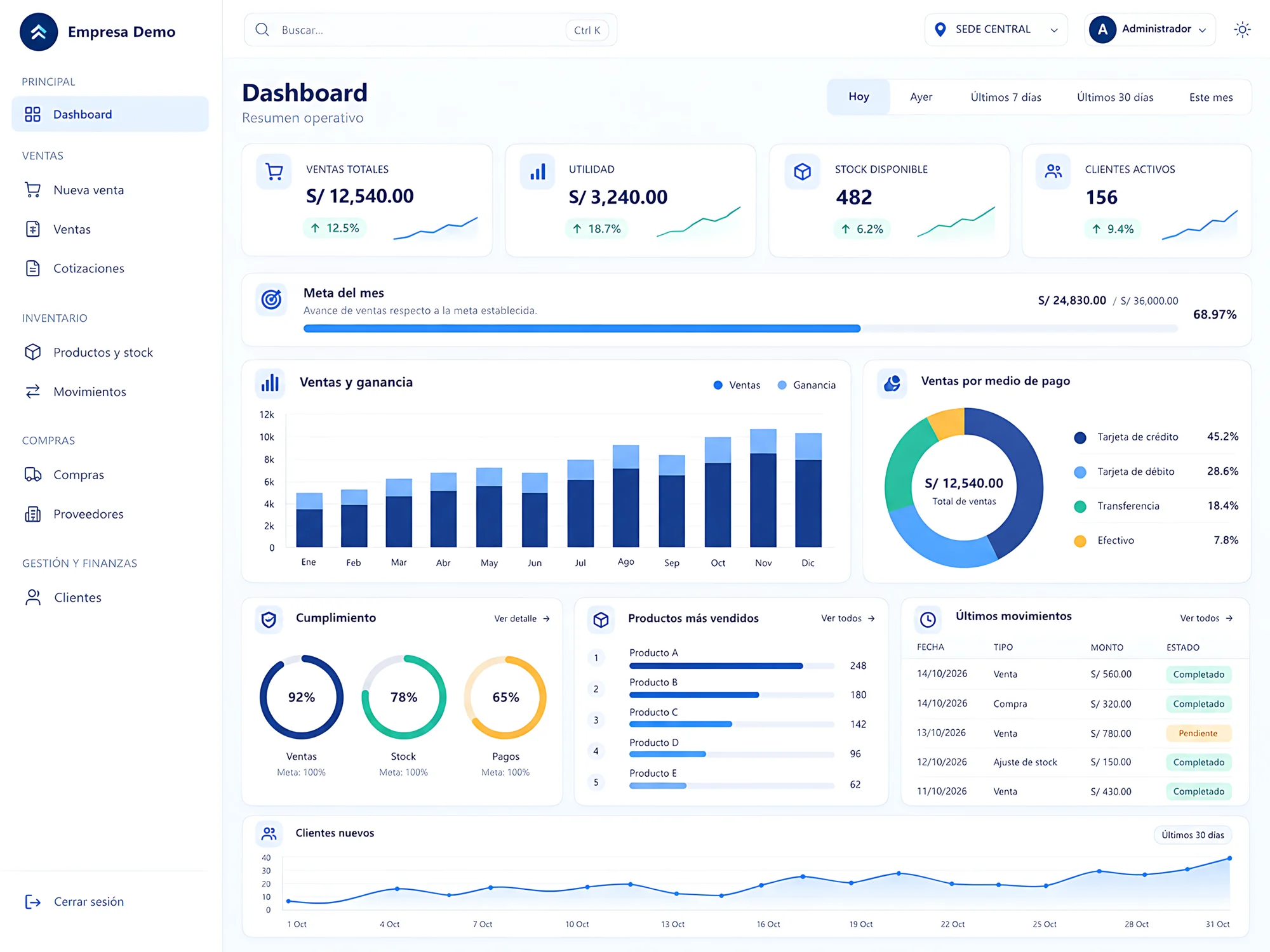This screenshot has width=1270, height=952.
Task: Switch to the Ayer period tab
Action: (921, 97)
